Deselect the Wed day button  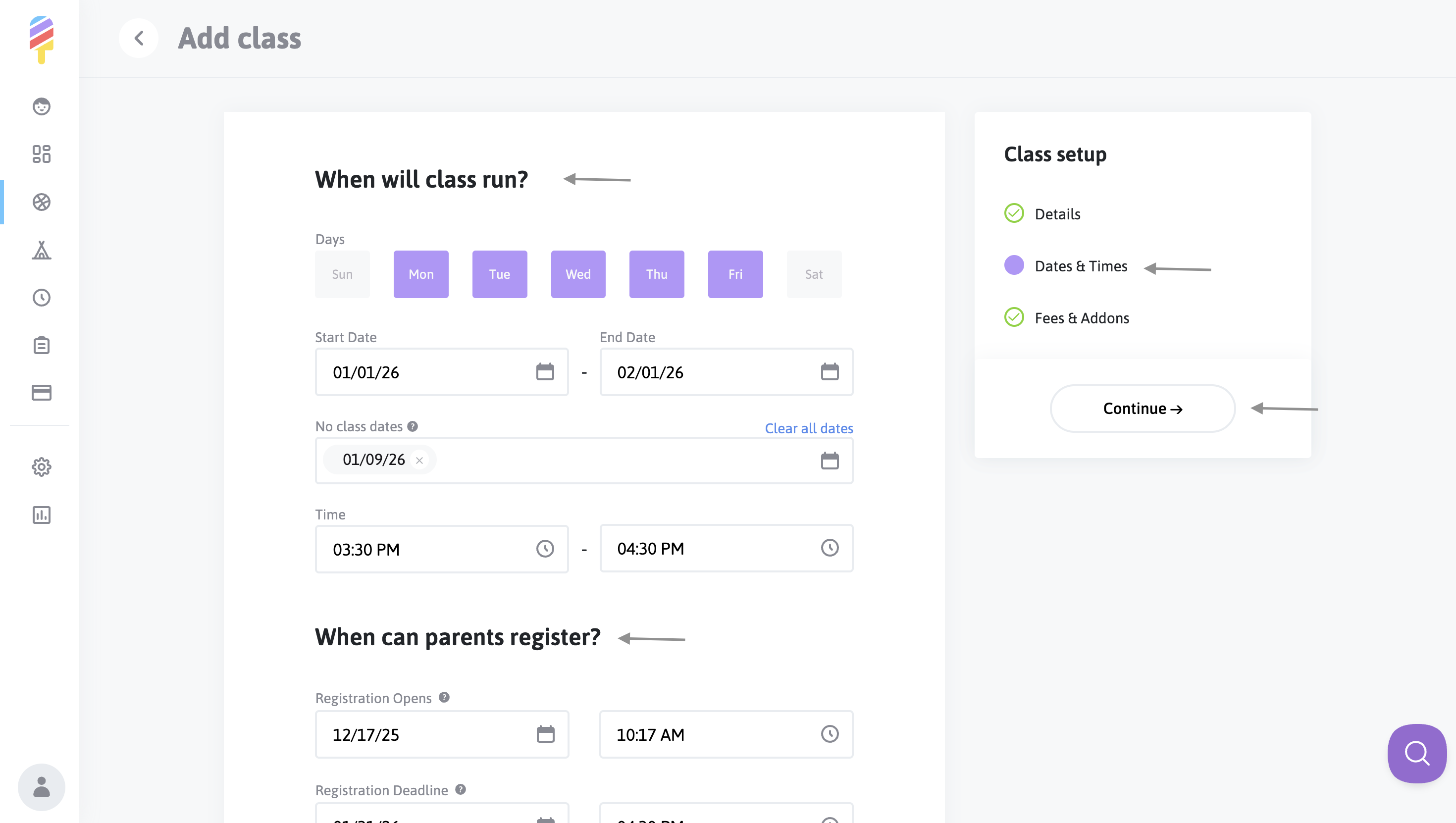click(x=577, y=274)
